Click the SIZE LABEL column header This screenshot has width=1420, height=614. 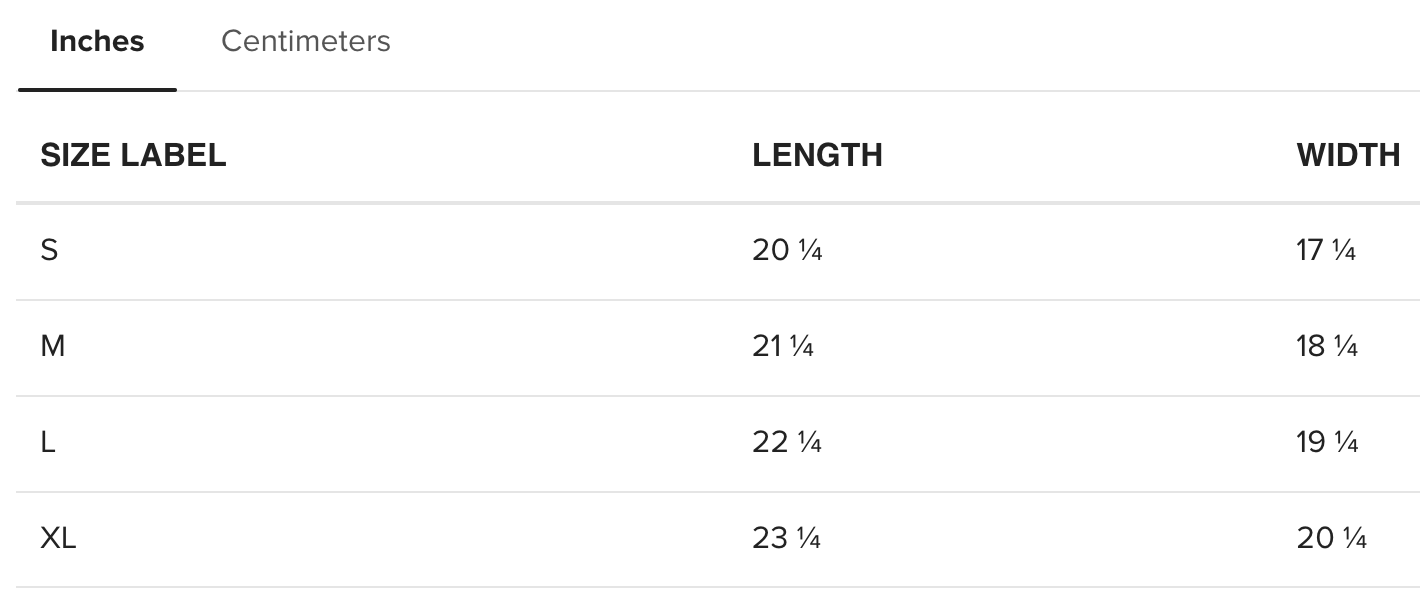[133, 155]
